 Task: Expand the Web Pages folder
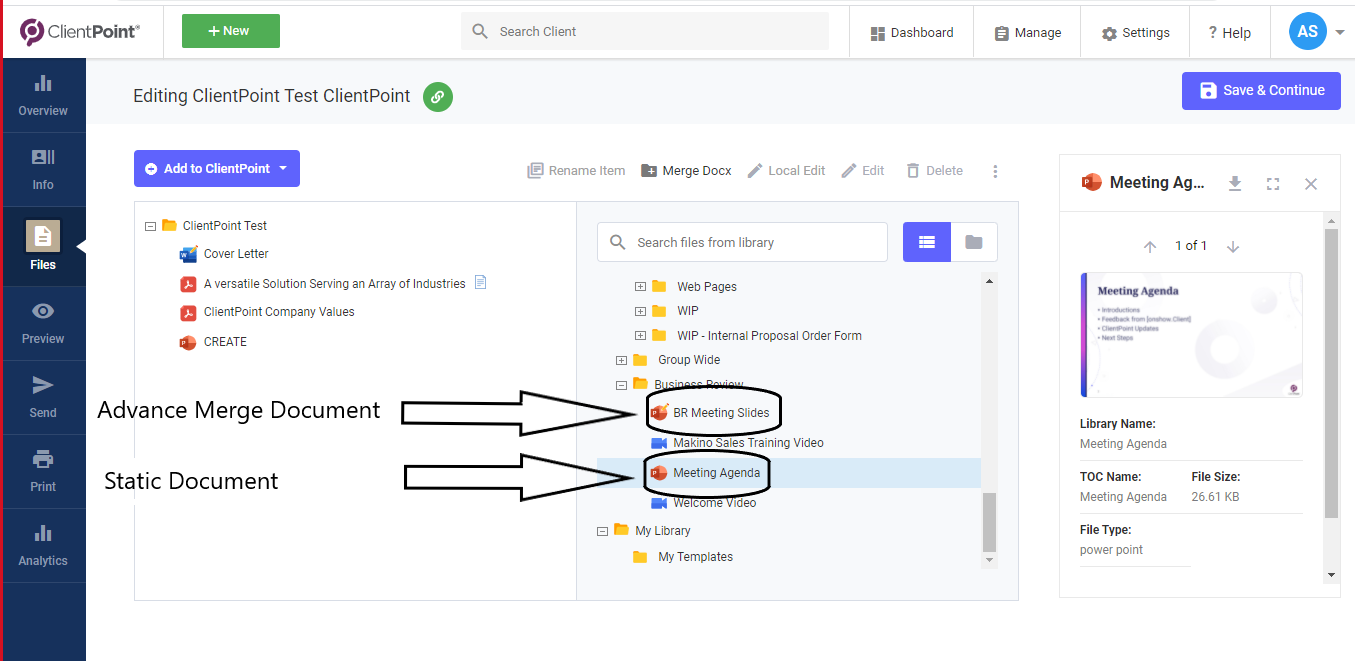click(x=640, y=287)
